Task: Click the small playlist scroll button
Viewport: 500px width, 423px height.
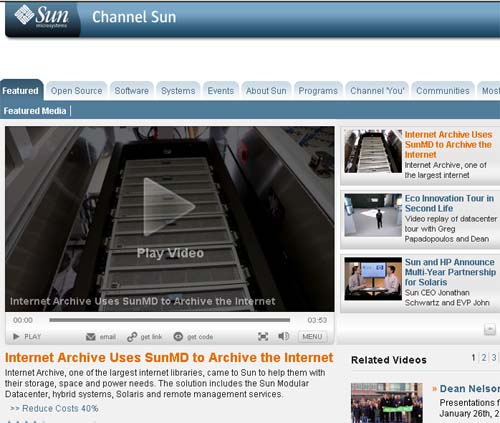Action: click(x=490, y=329)
